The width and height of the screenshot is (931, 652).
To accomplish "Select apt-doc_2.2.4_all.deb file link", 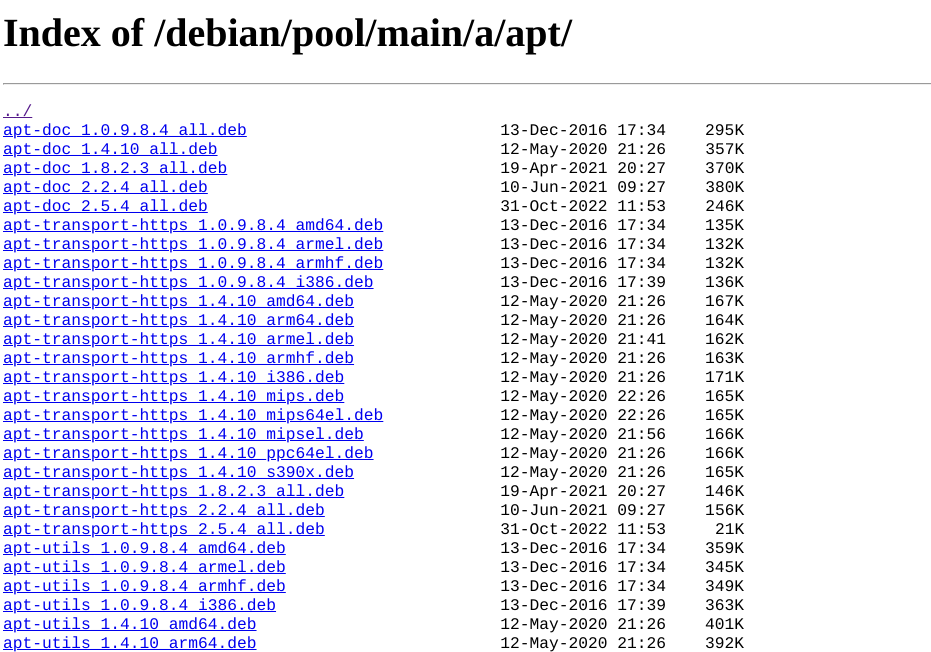I will point(105,187).
